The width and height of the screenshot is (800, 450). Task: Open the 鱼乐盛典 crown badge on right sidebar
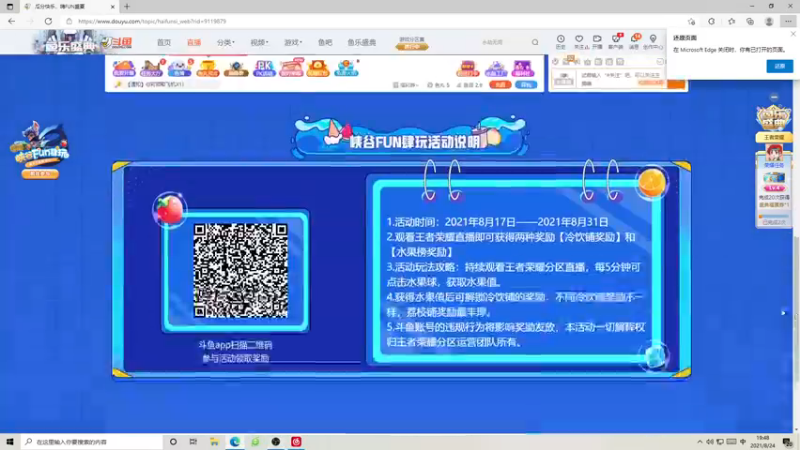tap(774, 118)
